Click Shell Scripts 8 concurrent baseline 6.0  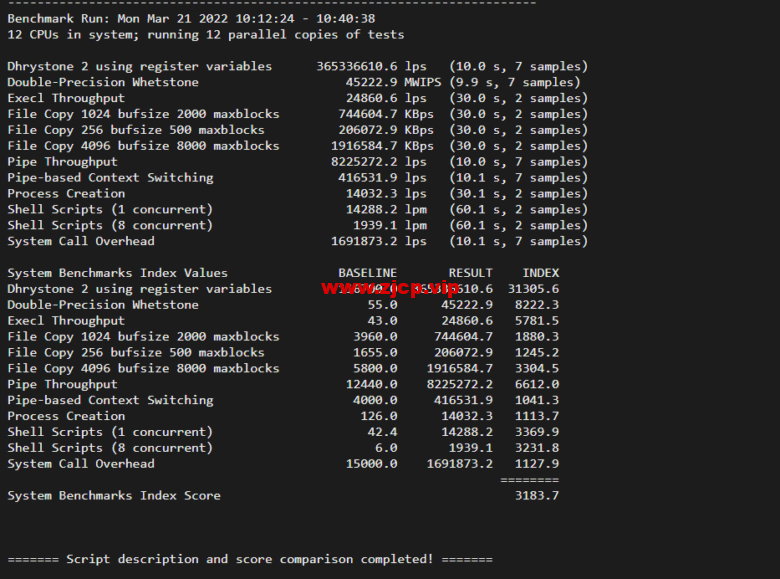[x=386, y=448]
